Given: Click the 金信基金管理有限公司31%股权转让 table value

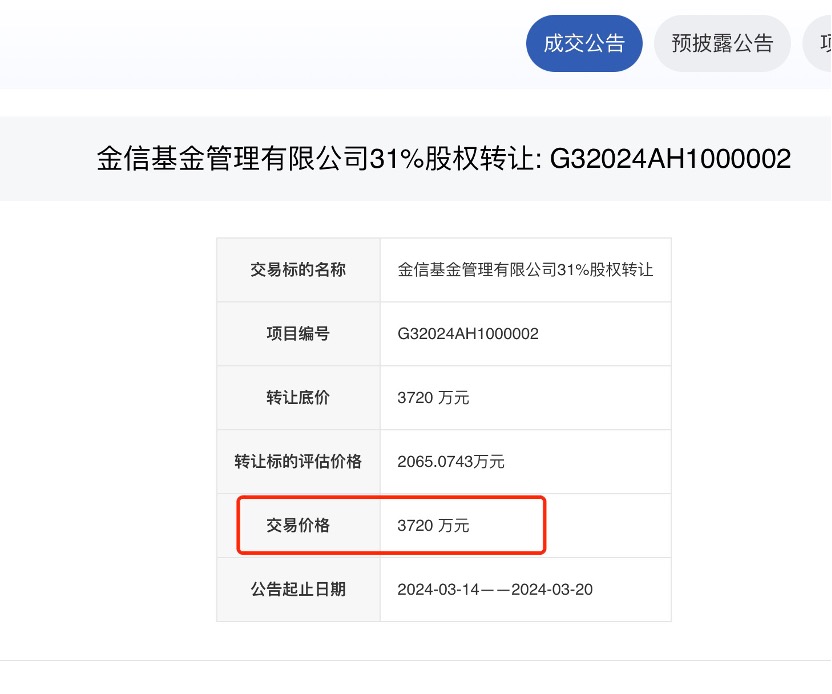Looking at the screenshot, I should (525, 270).
